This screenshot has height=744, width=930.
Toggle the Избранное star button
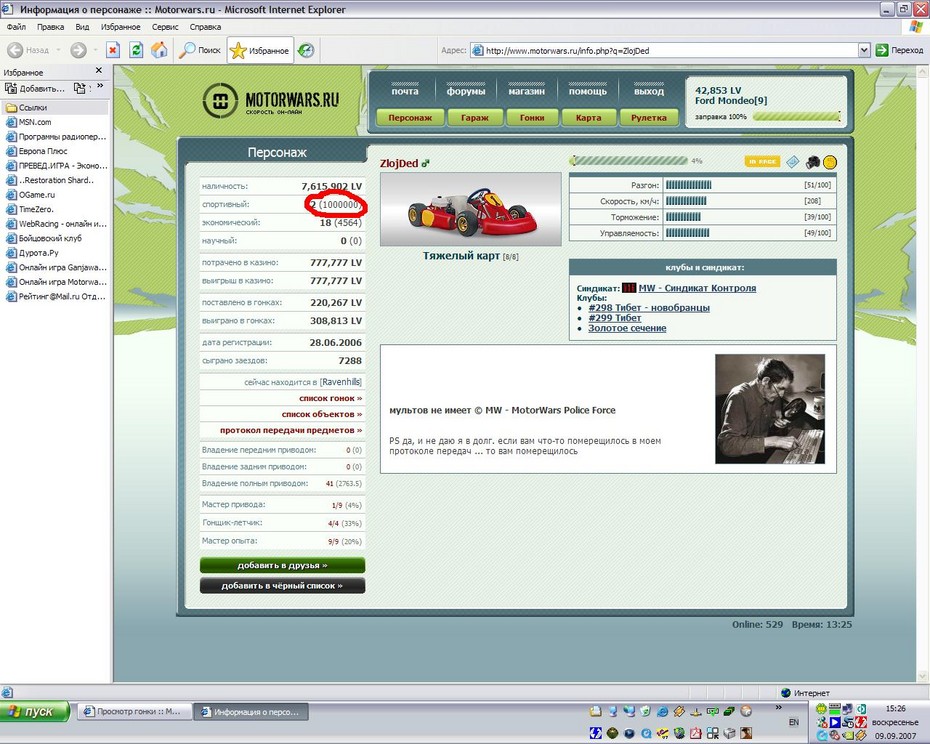pos(260,50)
